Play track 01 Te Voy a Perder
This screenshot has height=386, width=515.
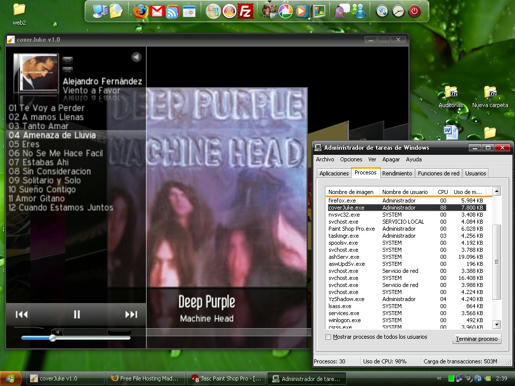pyautogui.click(x=47, y=108)
